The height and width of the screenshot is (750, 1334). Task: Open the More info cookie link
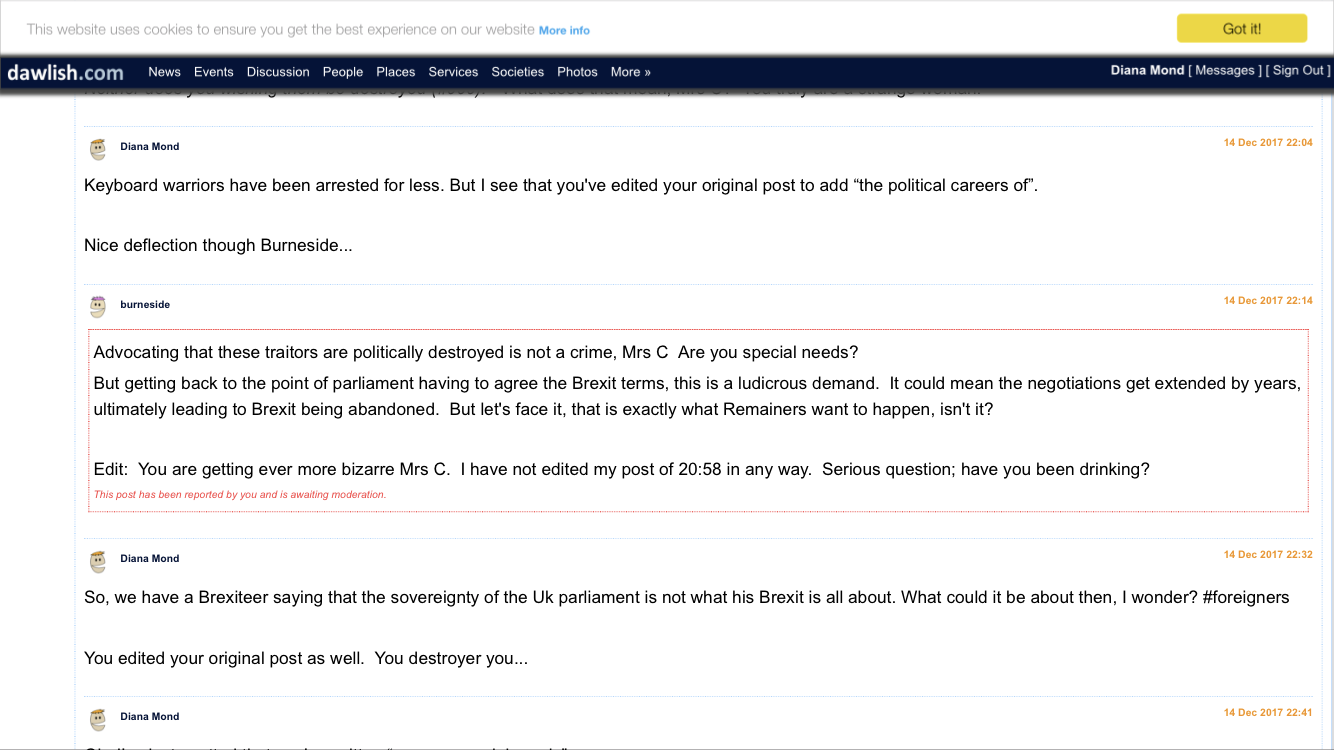point(564,30)
